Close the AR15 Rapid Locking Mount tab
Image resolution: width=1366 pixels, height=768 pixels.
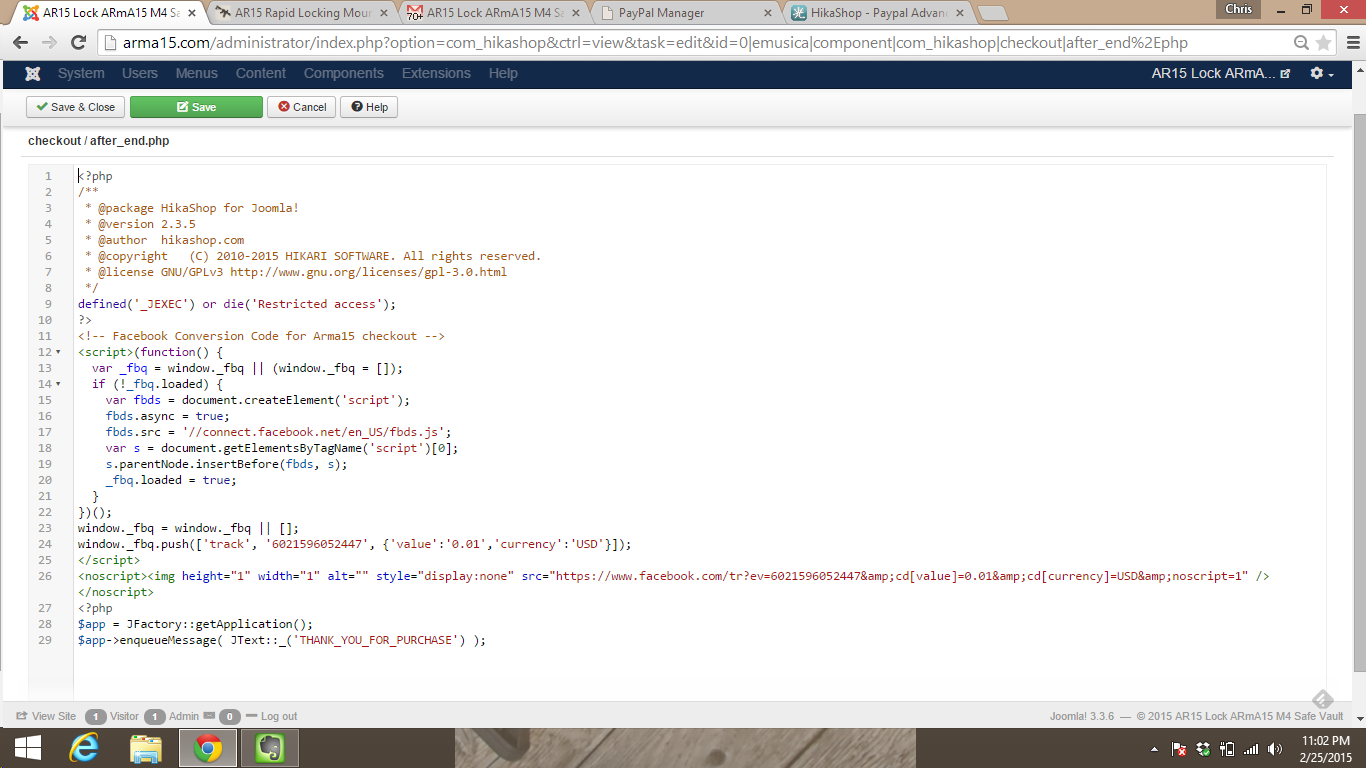[386, 13]
